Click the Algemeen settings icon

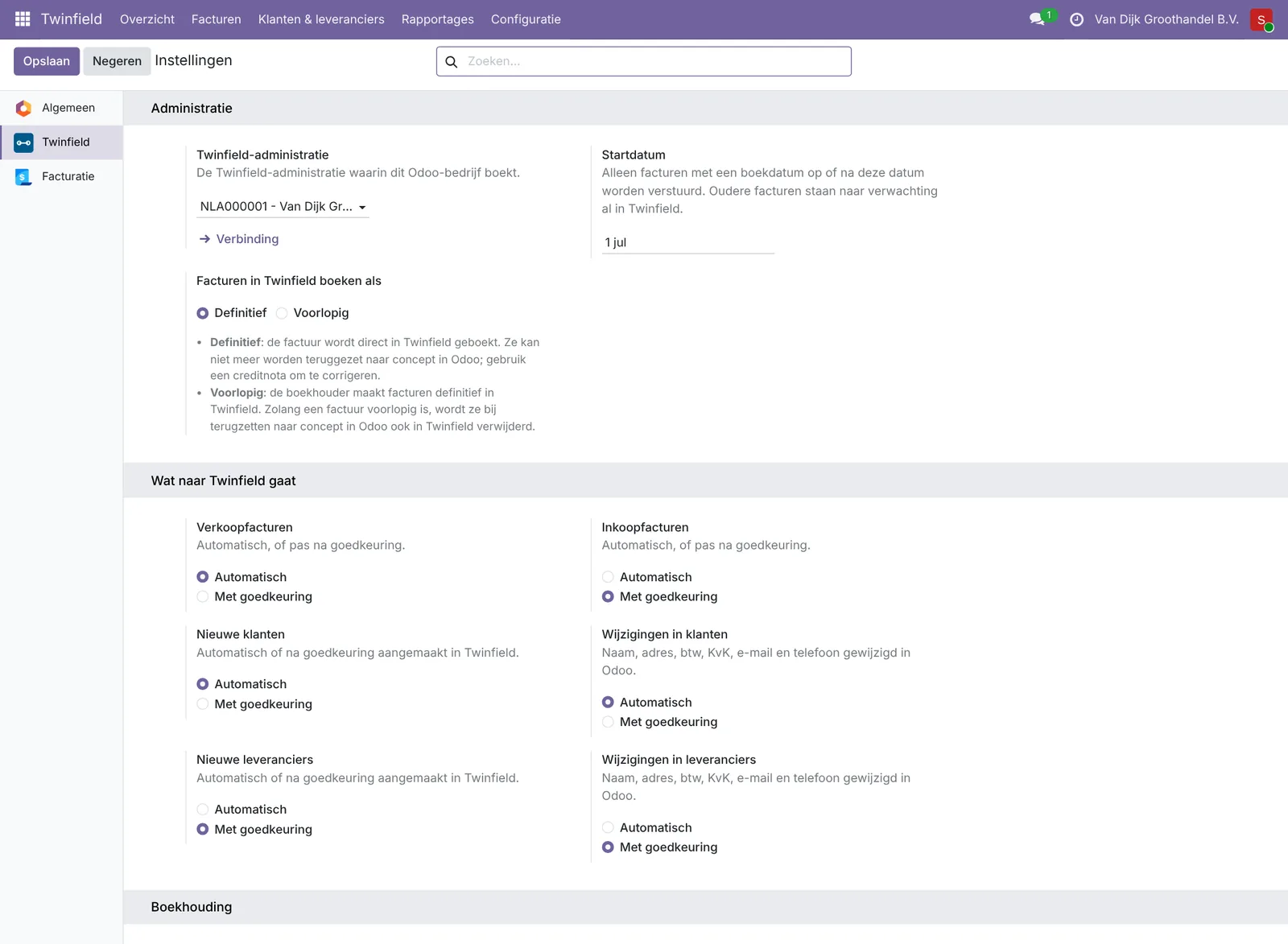coord(23,108)
